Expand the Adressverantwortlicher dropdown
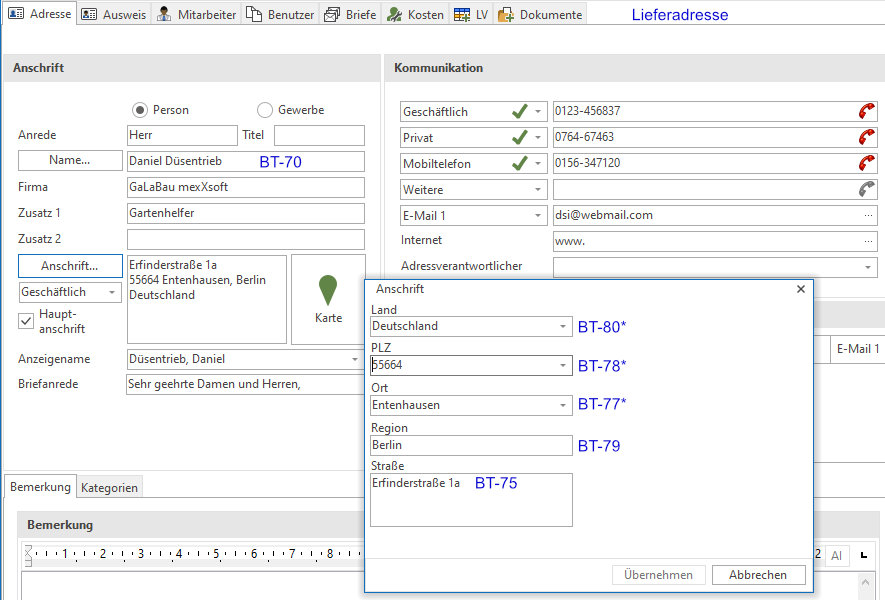This screenshot has width=885, height=600. pyautogui.click(x=868, y=268)
